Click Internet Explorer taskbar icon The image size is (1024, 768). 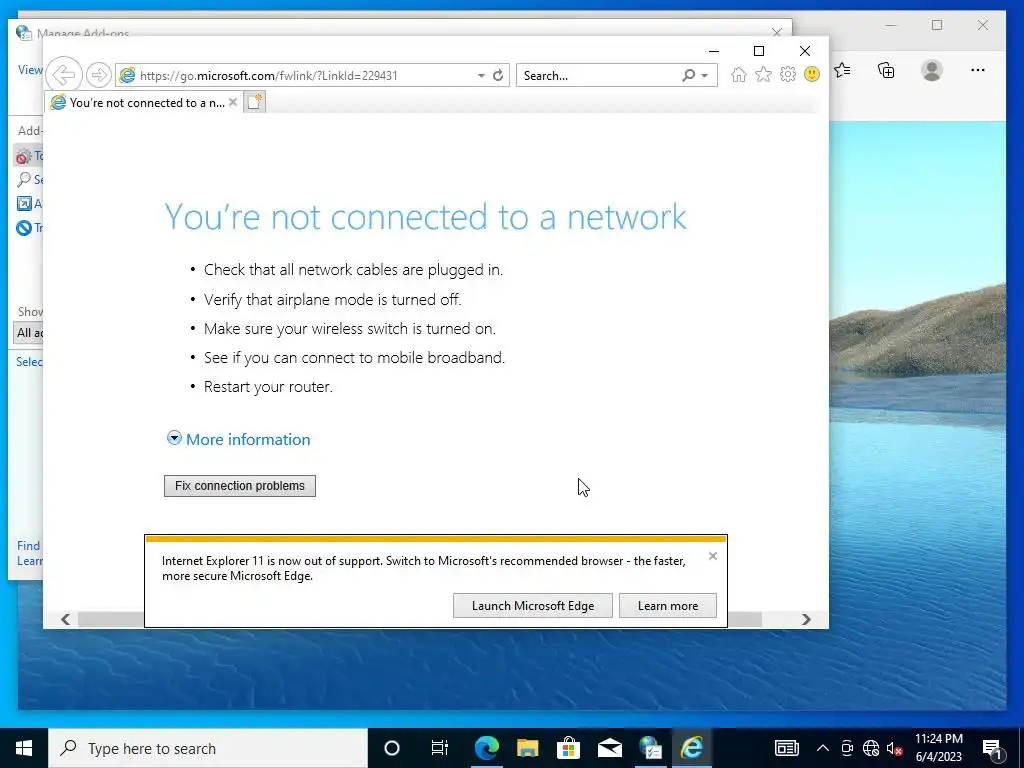click(692, 748)
